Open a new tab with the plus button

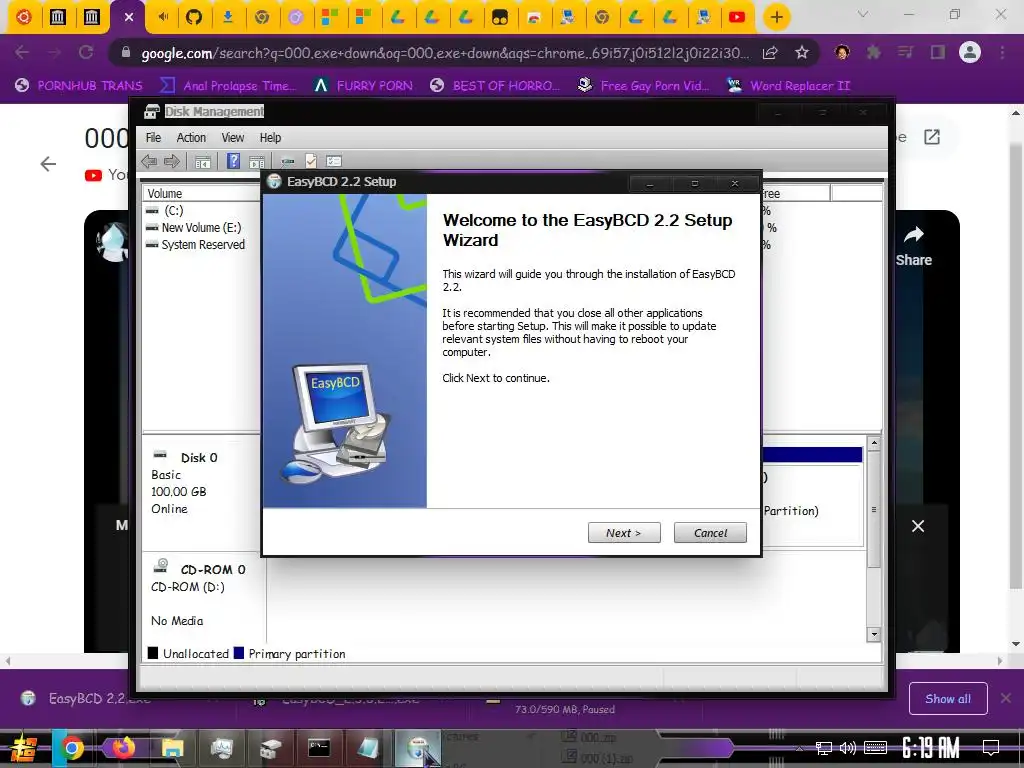(776, 17)
